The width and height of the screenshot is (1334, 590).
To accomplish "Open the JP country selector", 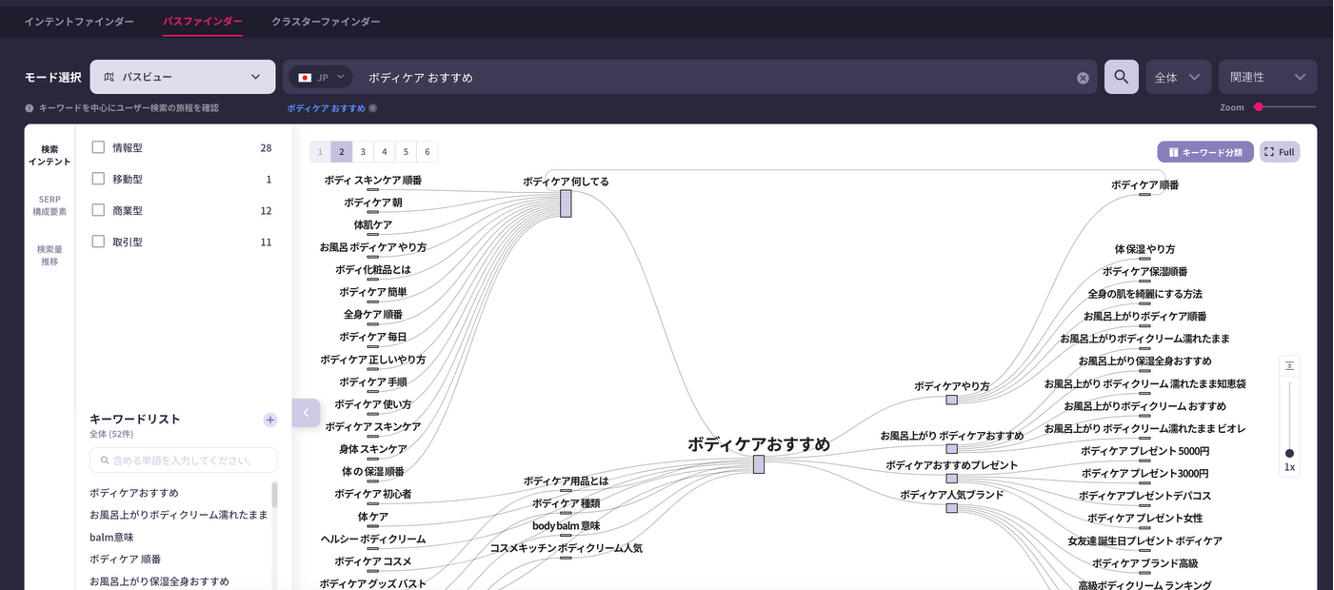I will 320,77.
